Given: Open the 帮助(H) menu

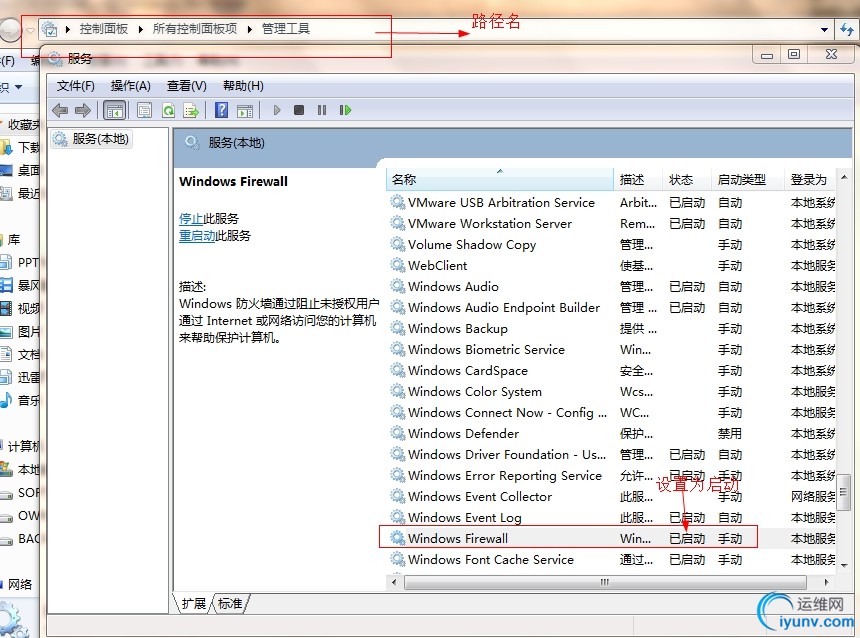Looking at the screenshot, I should pos(243,86).
